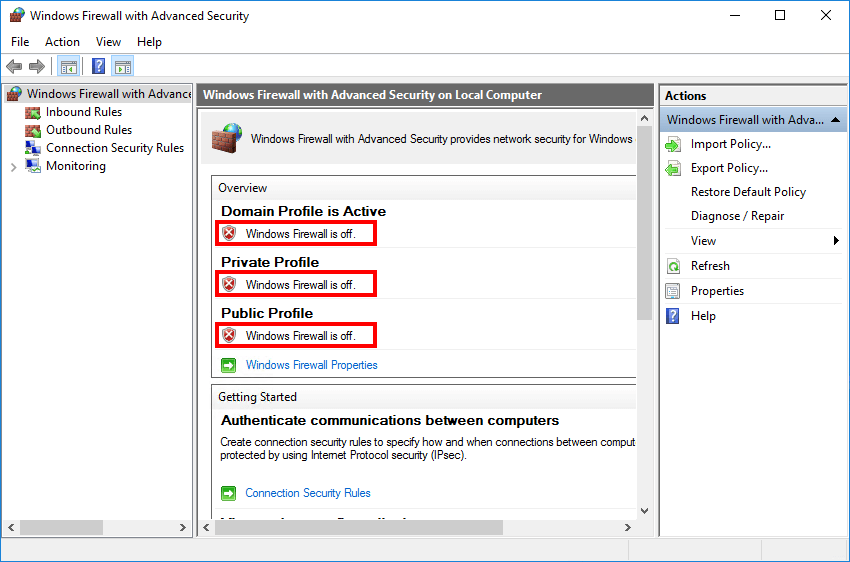Click Export Policy... action
The width and height of the screenshot is (850, 562).
[729, 168]
